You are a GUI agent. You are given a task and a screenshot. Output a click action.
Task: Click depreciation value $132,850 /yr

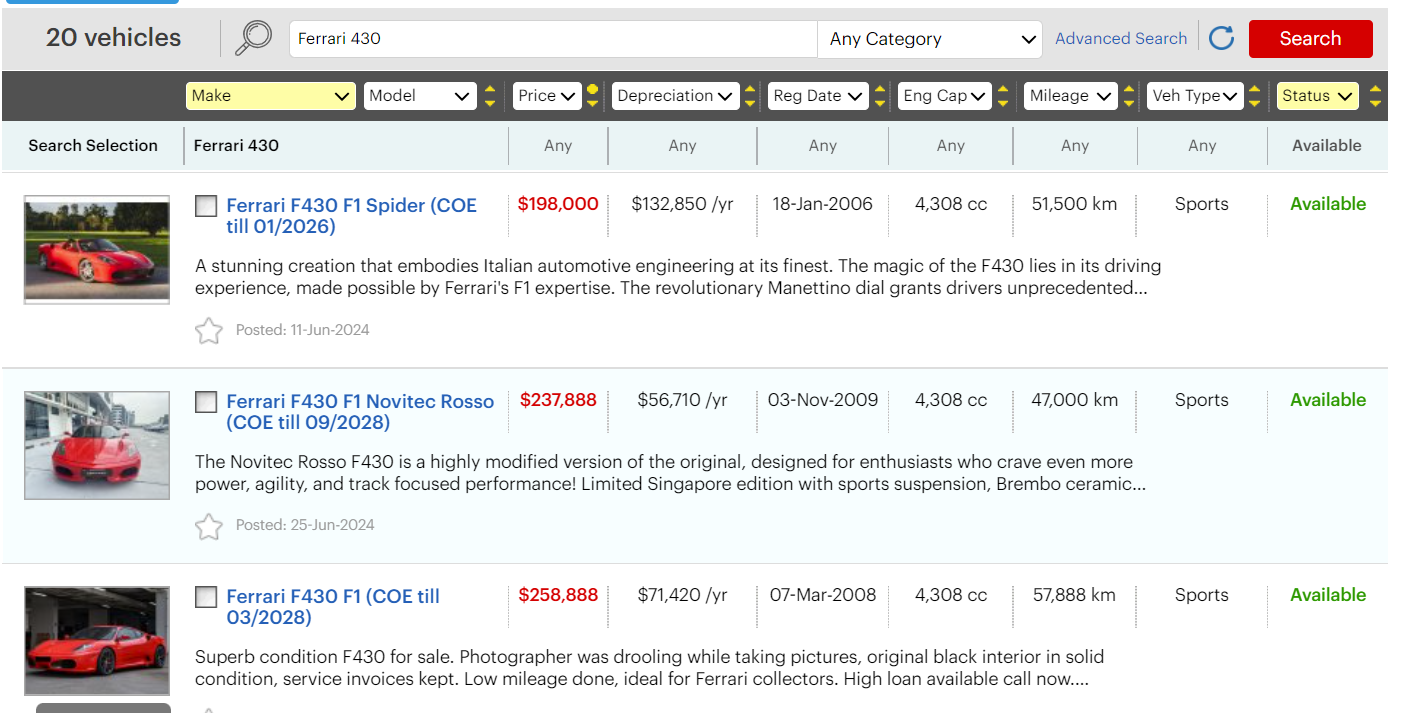[x=683, y=204]
